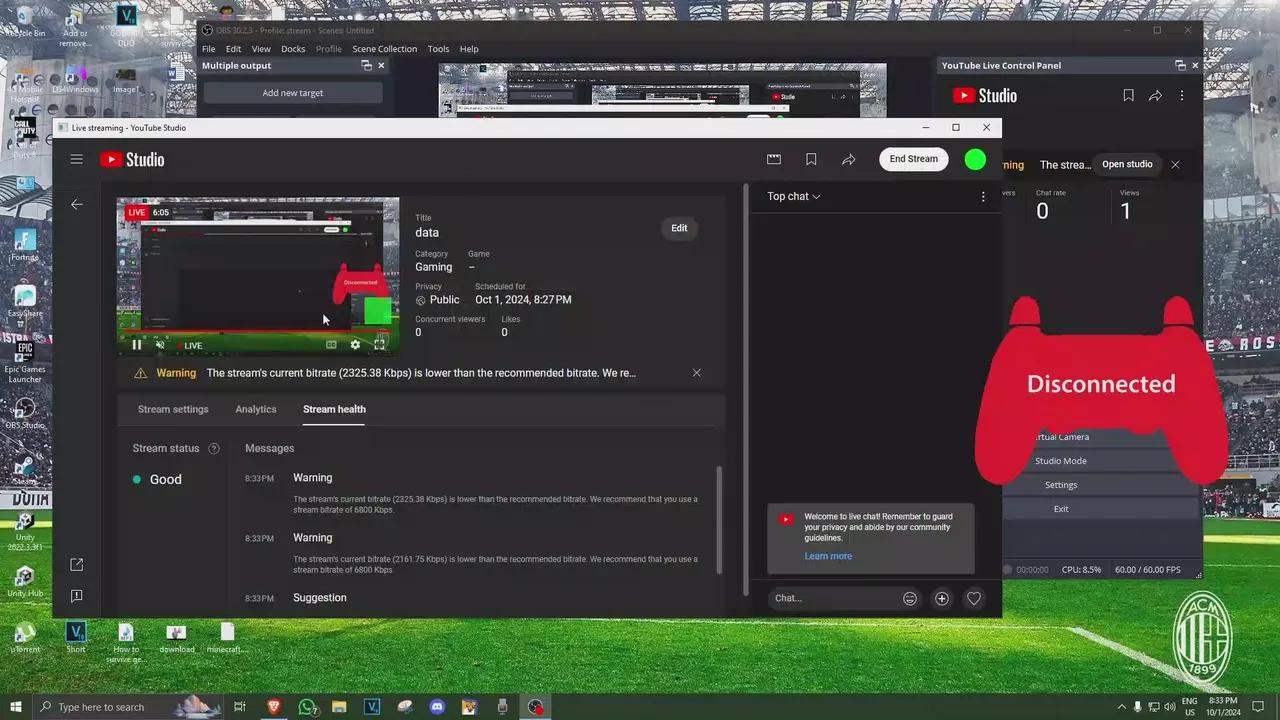The width and height of the screenshot is (1280, 720).
Task: Open the Windows Start menu
Action: coord(15,707)
